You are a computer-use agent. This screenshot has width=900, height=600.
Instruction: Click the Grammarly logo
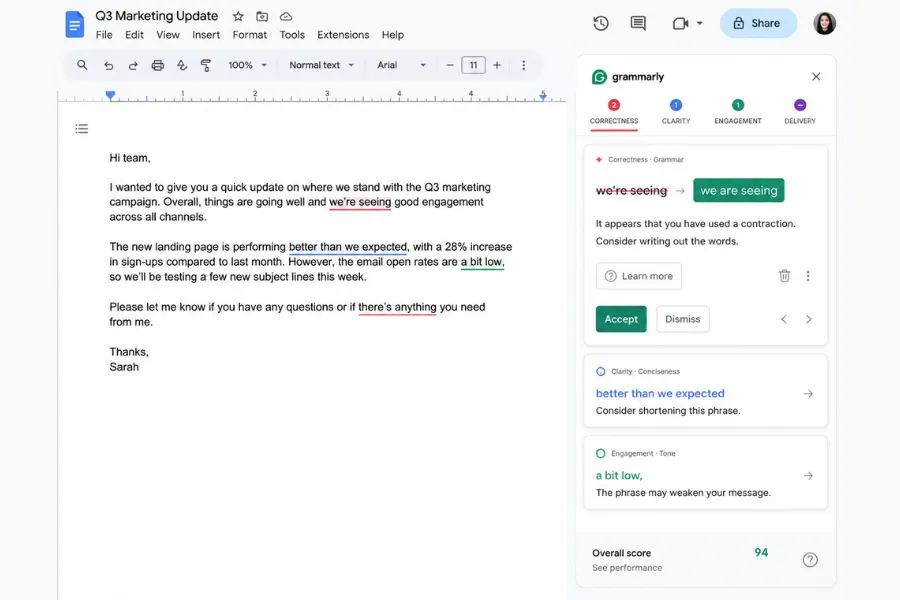599,77
